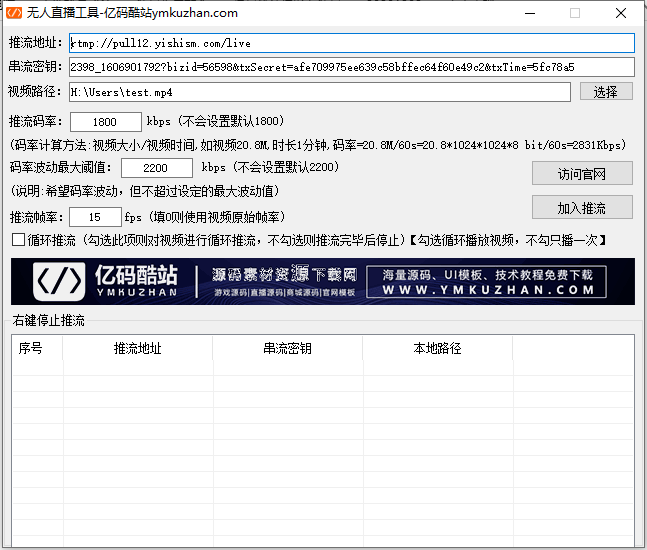The image size is (647, 550).
Task: Click the 推流地址 label text
Action: 35,42
